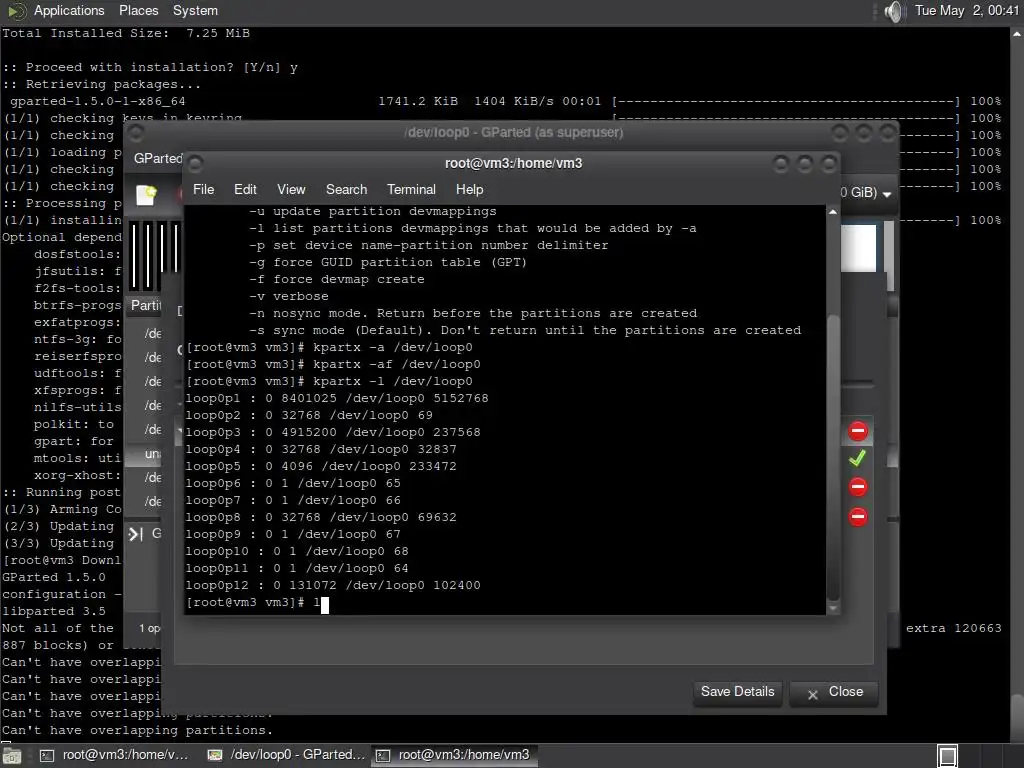Screen dimensions: 1024x768
Task: Open the Help menu in the terminal
Action: click(470, 189)
